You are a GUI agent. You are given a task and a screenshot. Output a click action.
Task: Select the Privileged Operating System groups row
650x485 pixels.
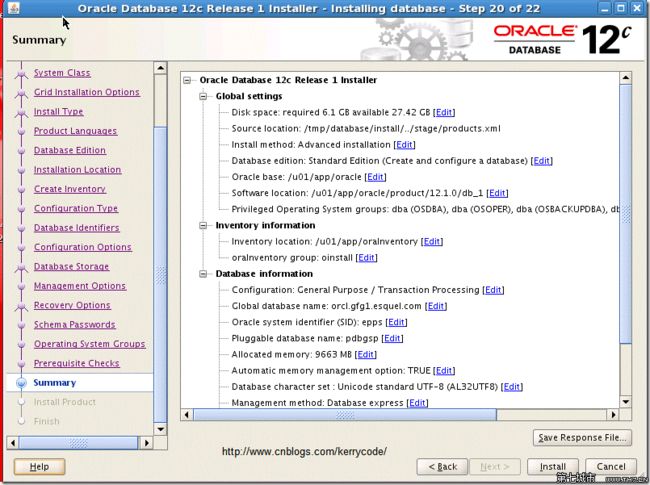425,209
